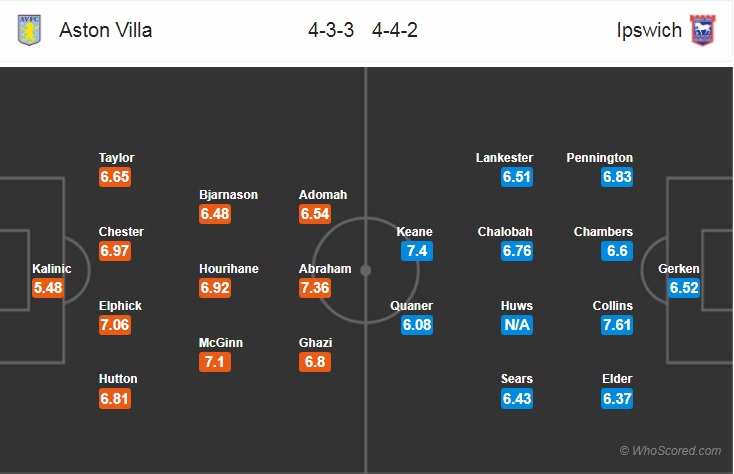Select Abraham's 7.36 rating badge
734x474 pixels.
click(315, 288)
